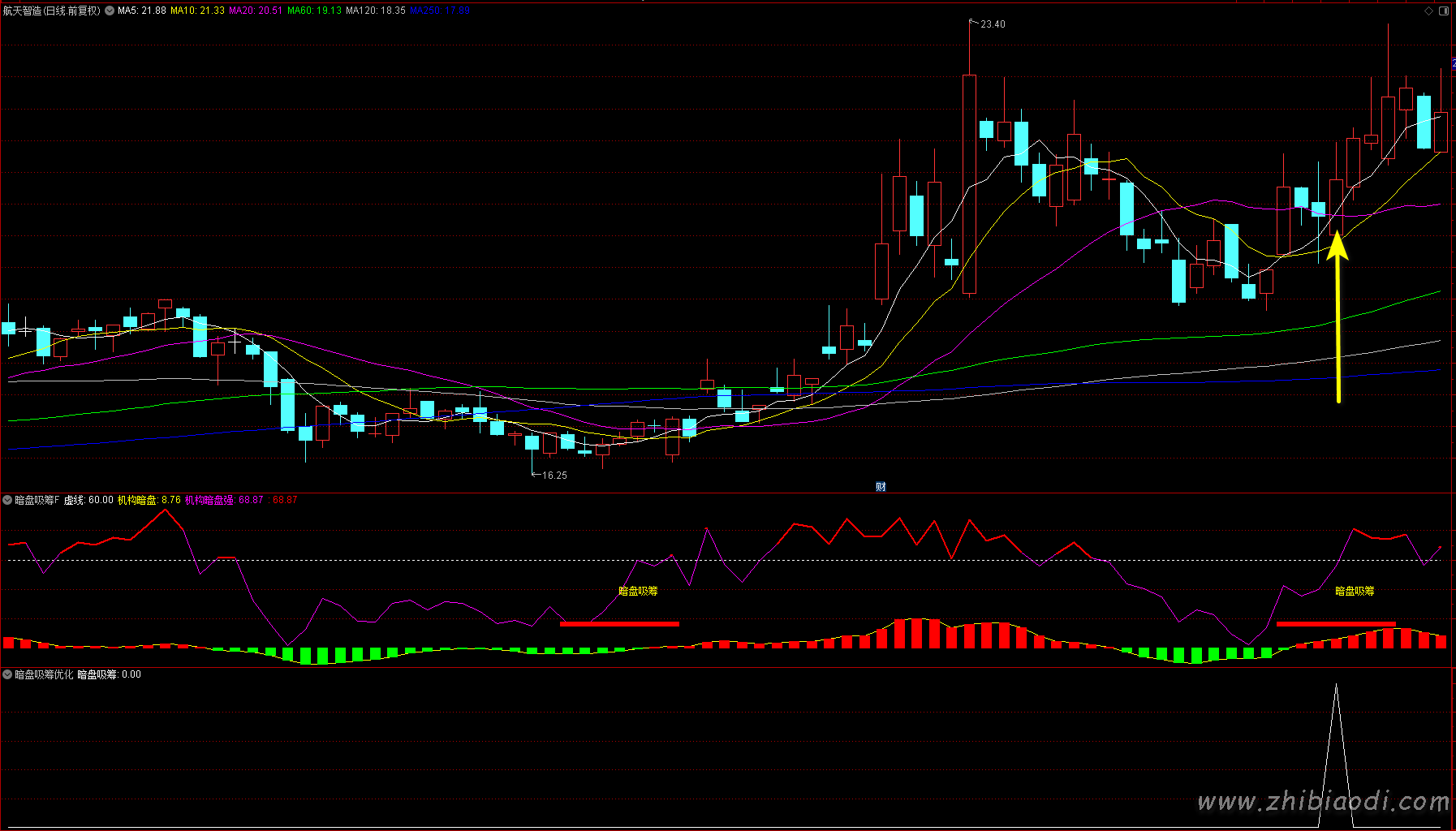
Task: Click the 16.25 low price marker
Action: (x=554, y=476)
